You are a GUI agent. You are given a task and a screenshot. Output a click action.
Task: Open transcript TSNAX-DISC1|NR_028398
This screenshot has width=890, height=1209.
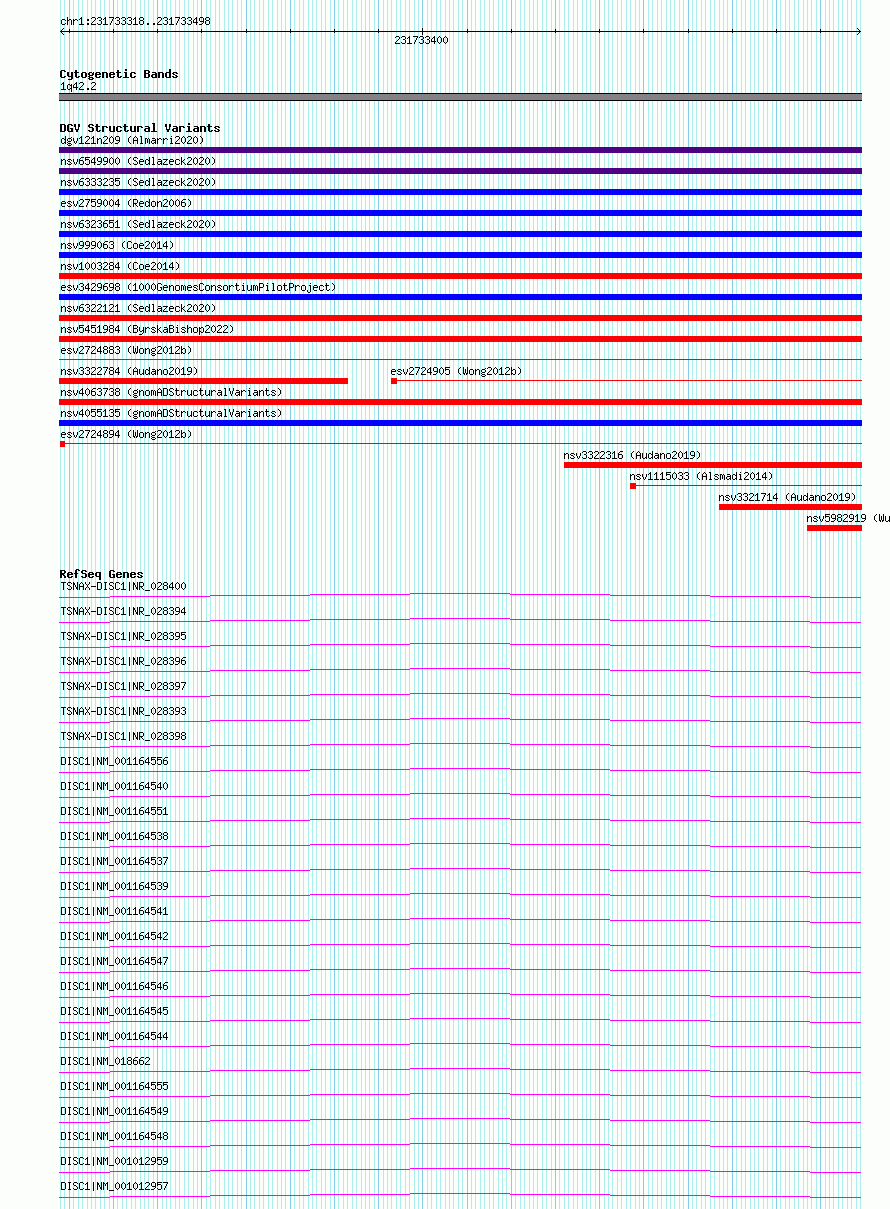pyautogui.click(x=123, y=736)
